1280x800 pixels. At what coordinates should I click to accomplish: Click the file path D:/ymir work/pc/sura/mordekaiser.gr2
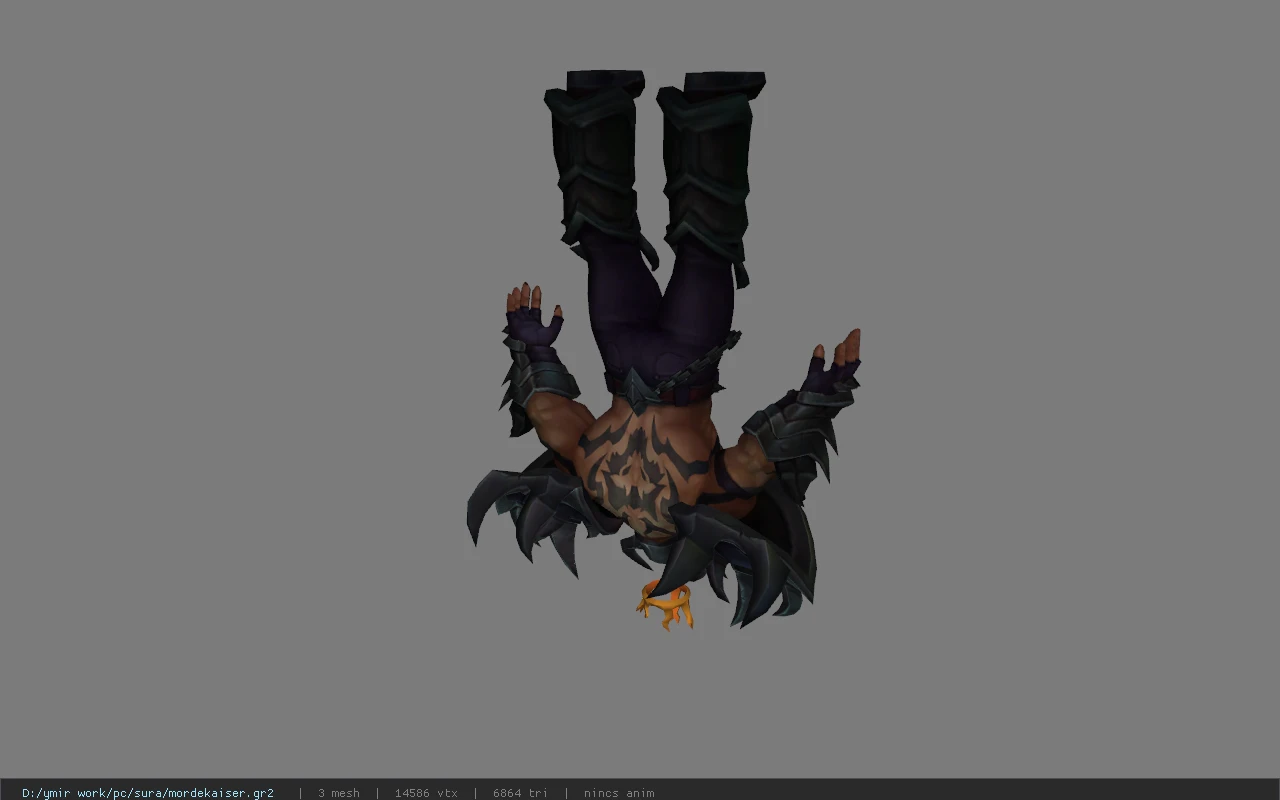pyautogui.click(x=148, y=793)
